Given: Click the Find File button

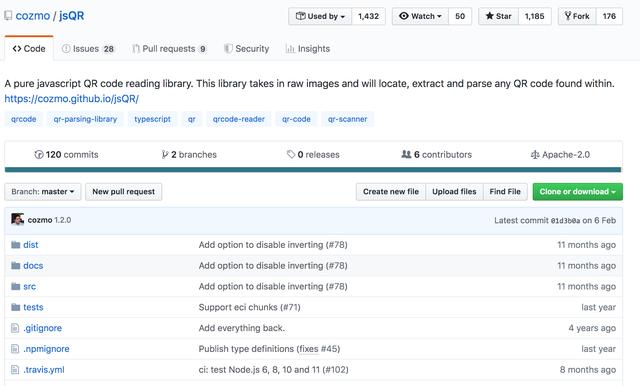Looking at the screenshot, I should (505, 192).
